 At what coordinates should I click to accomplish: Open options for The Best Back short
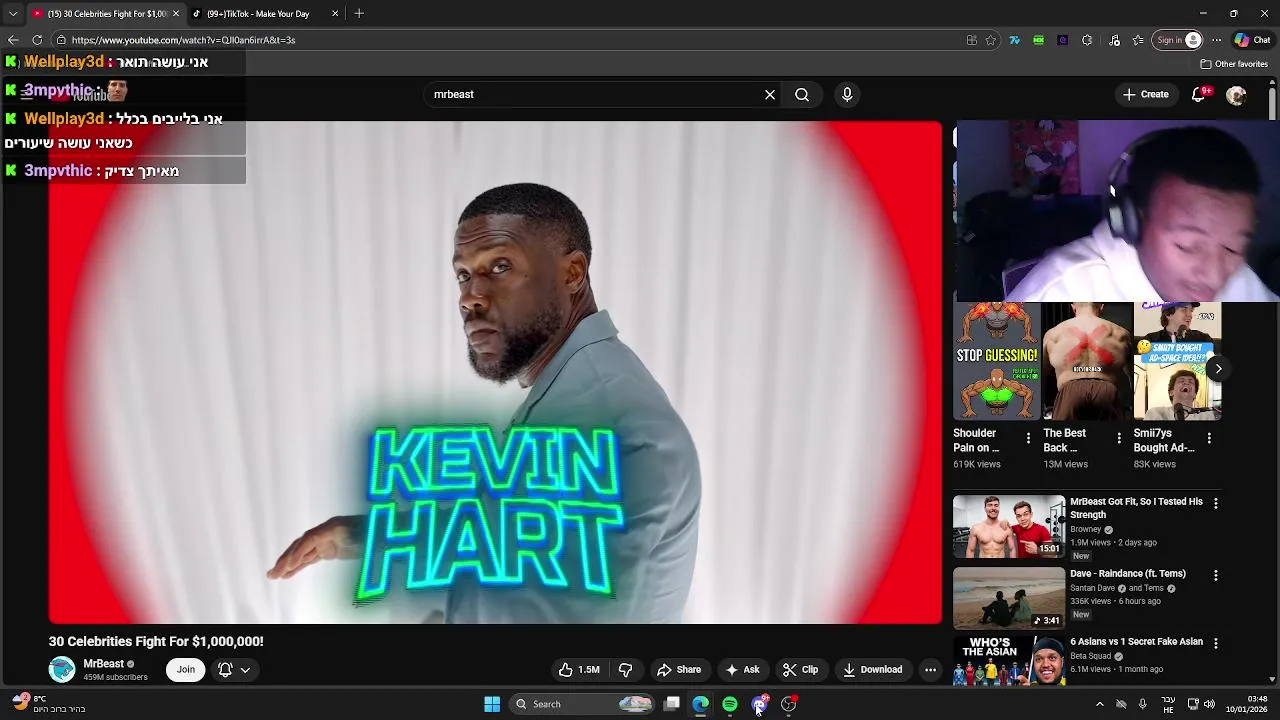1119,438
